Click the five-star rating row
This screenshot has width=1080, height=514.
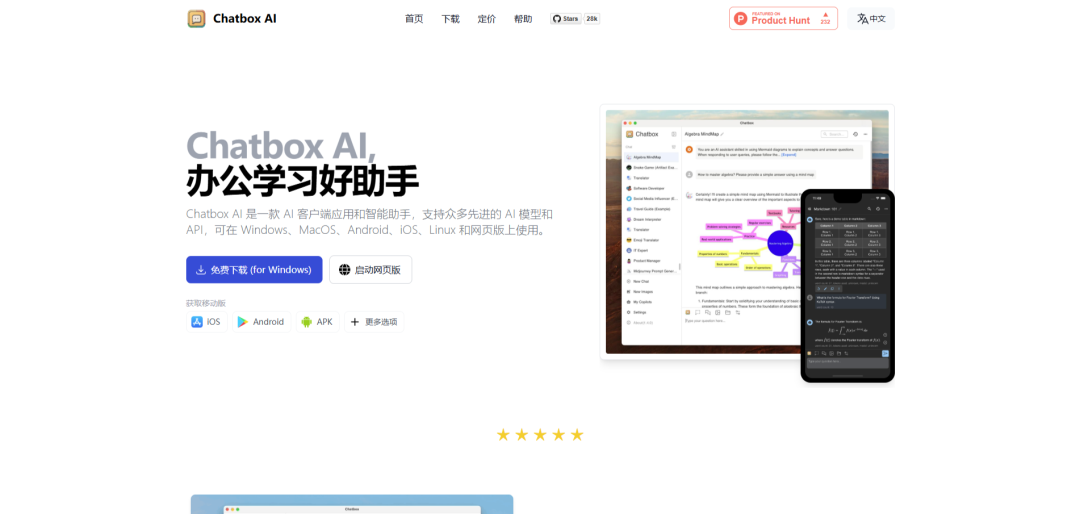pos(540,435)
